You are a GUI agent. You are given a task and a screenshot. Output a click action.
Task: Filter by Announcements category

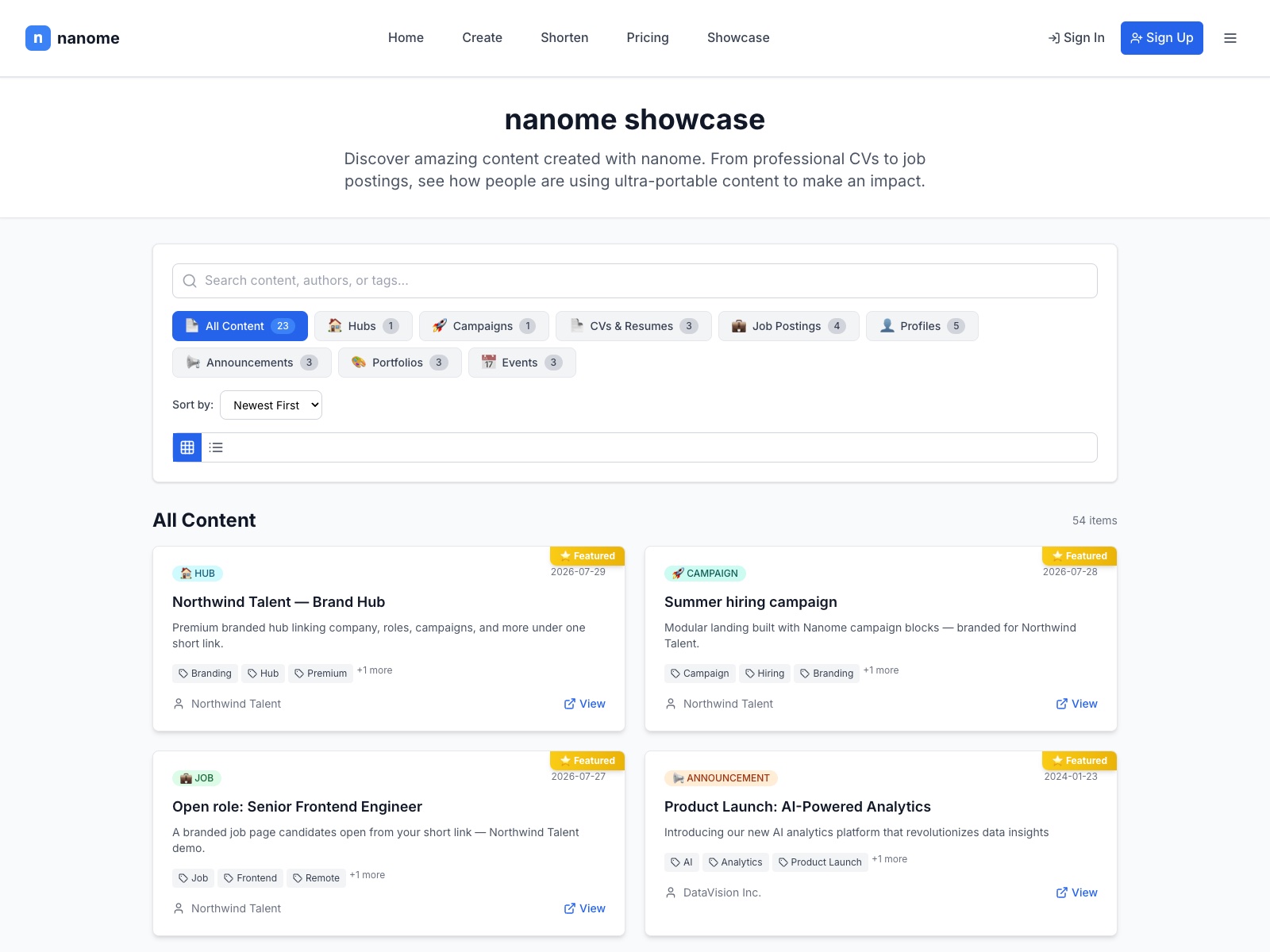pos(252,363)
